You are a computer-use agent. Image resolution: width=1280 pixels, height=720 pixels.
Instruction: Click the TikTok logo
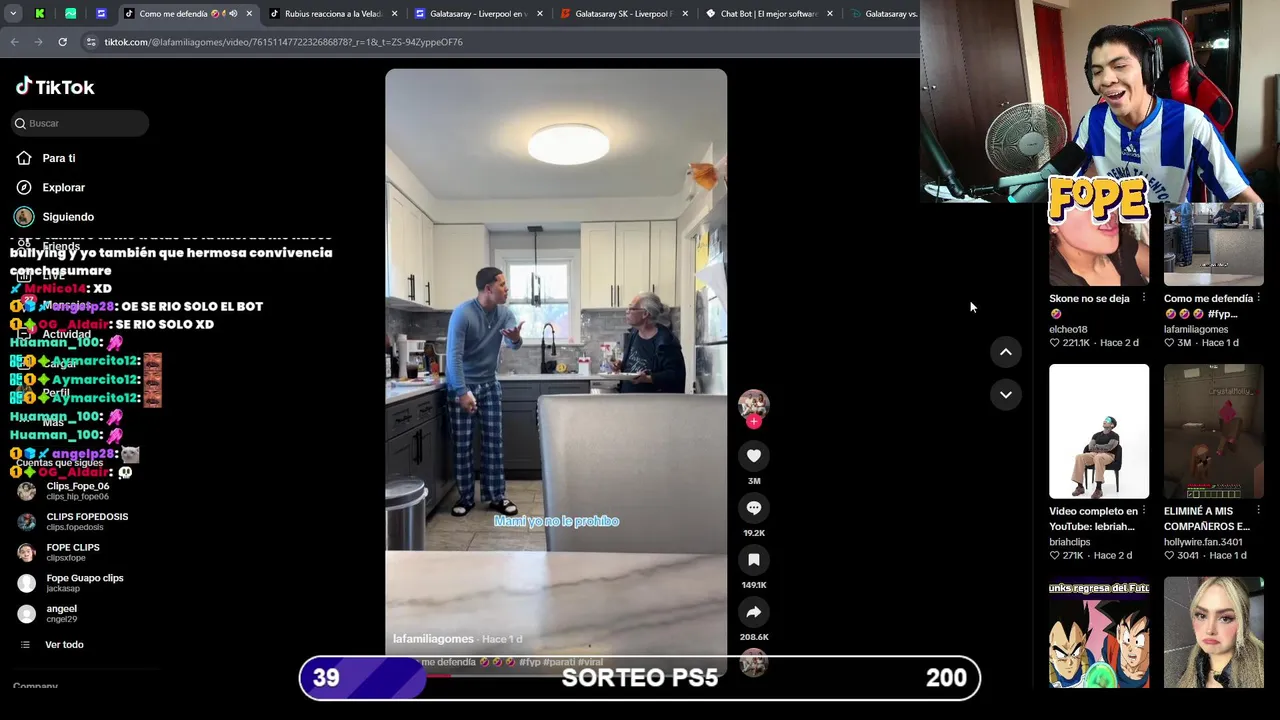pos(55,87)
